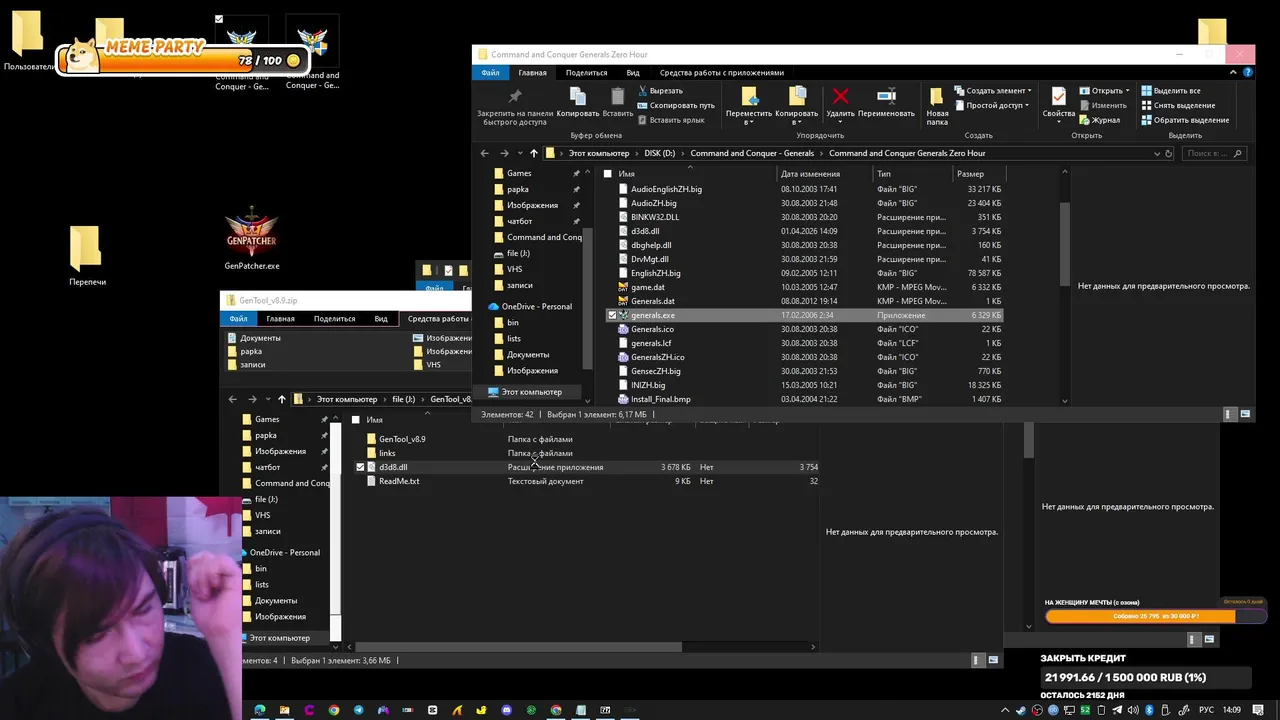Go back in the Zero Hour window

[485, 153]
